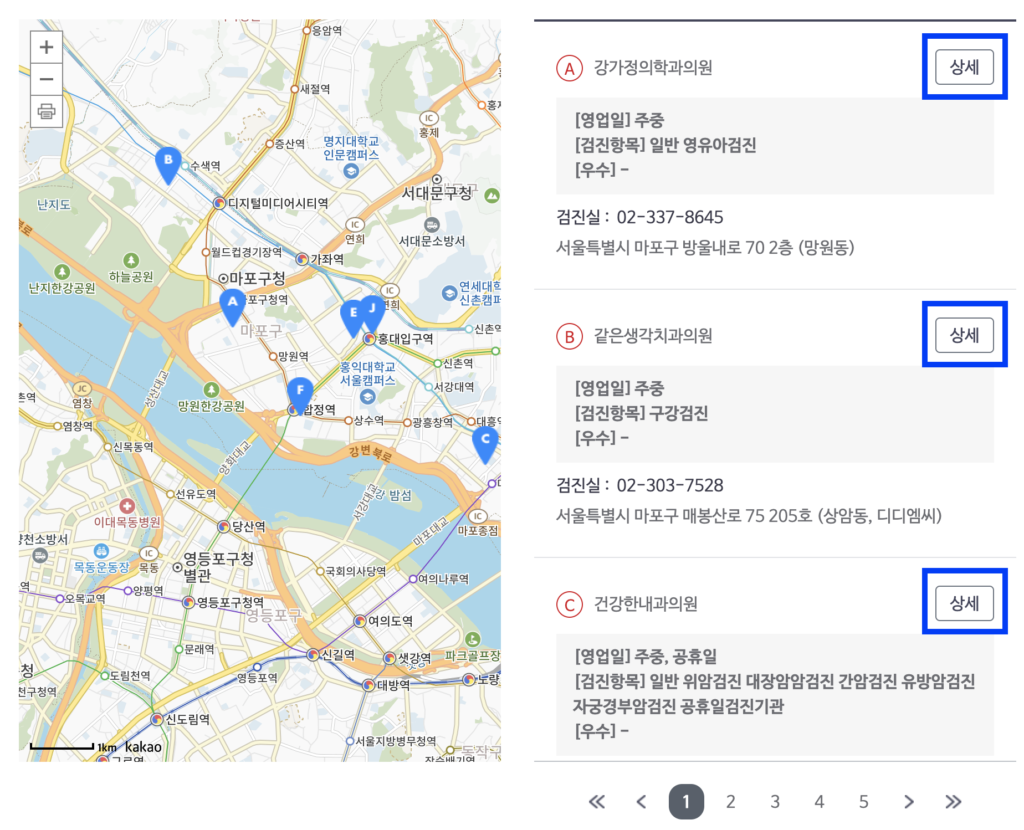Screen dimensions: 1024x830
Task: Print the map view
Action: click(x=46, y=111)
